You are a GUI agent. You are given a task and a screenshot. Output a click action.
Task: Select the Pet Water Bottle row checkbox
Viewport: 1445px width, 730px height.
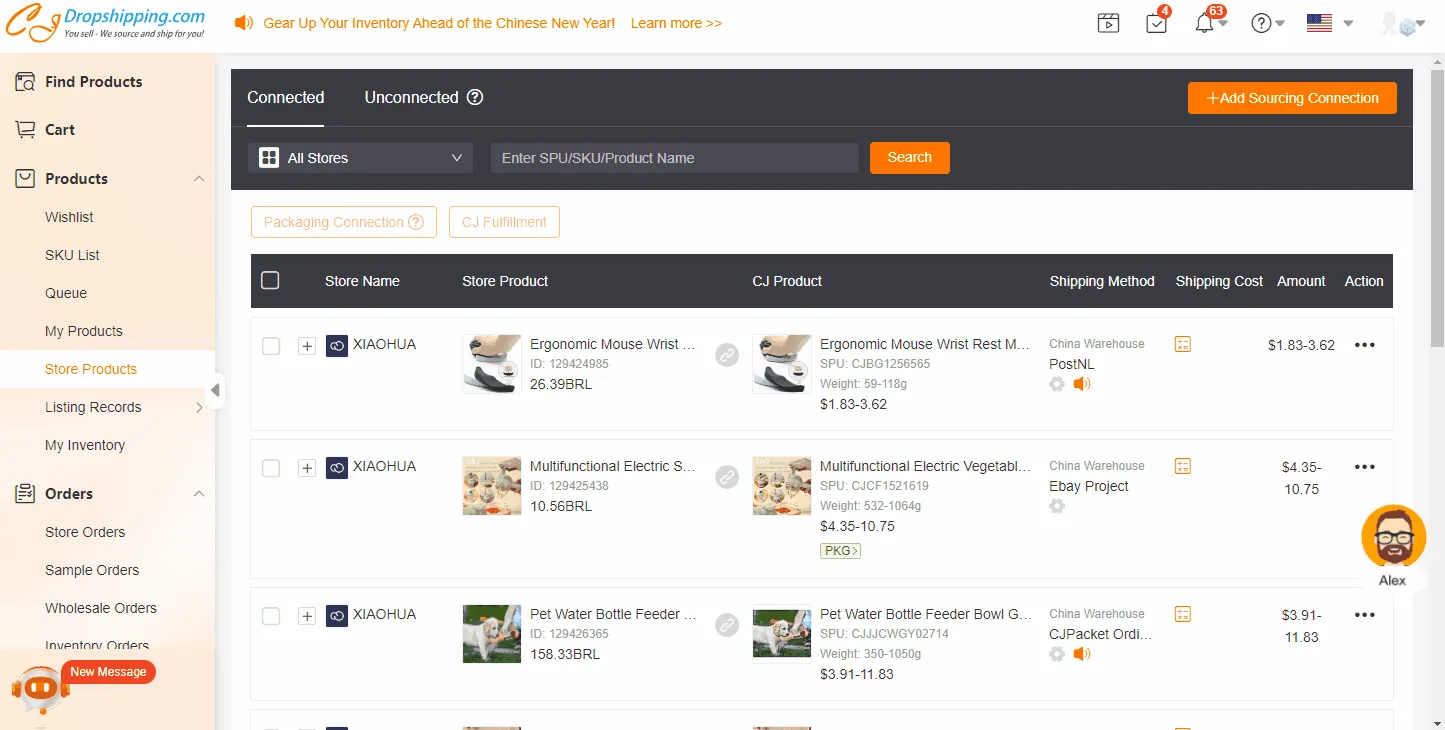coord(271,616)
